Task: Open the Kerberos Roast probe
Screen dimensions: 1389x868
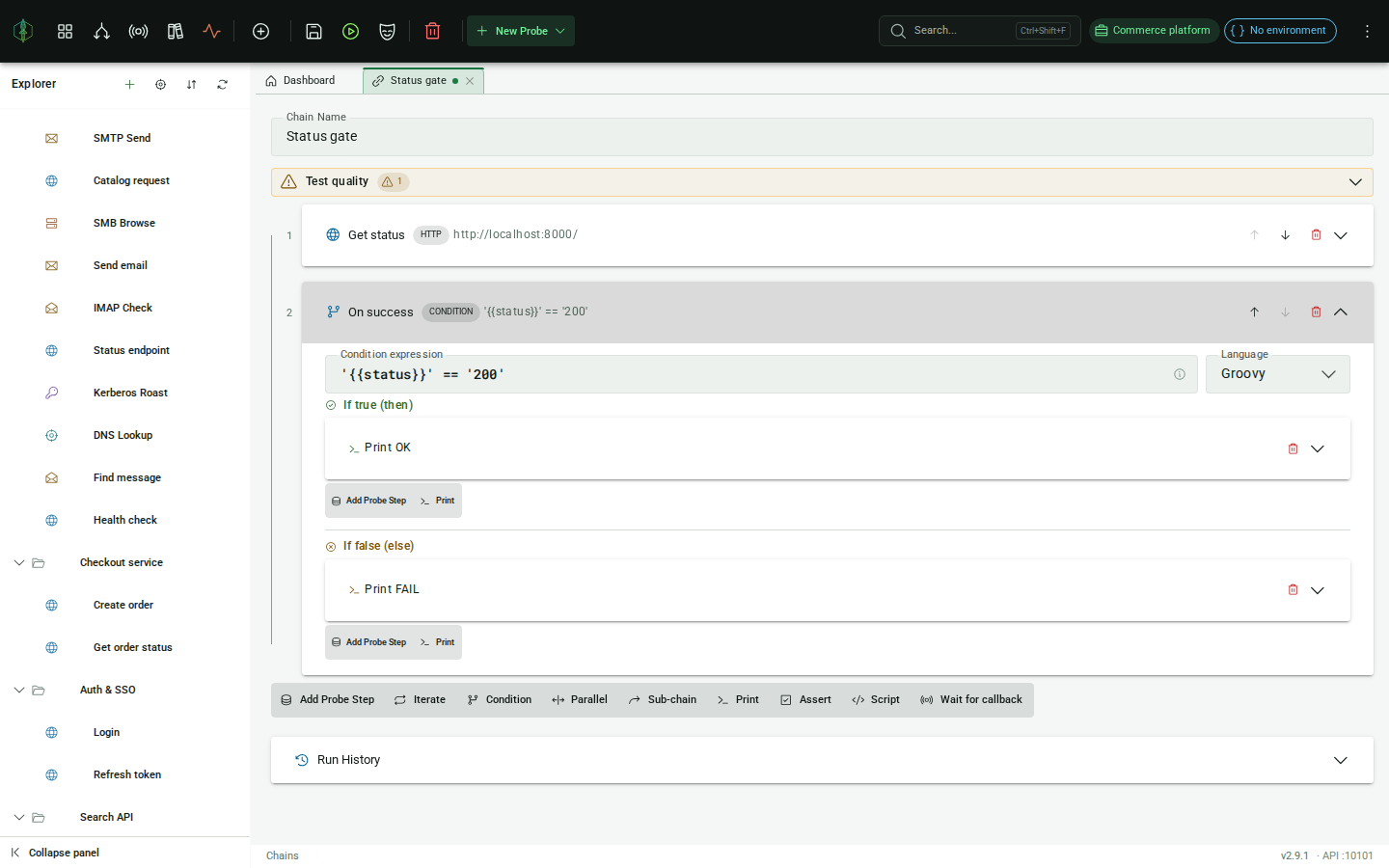Action: [130, 393]
